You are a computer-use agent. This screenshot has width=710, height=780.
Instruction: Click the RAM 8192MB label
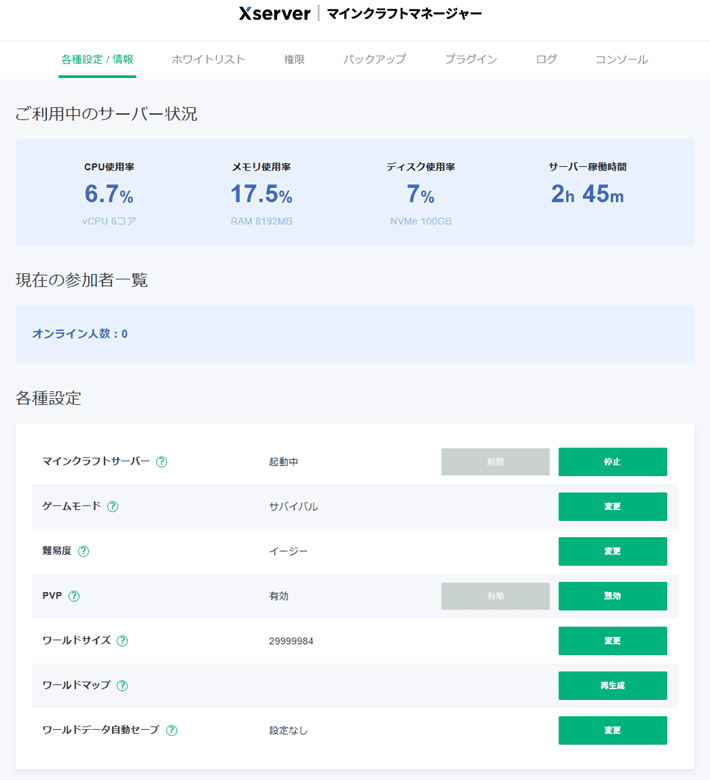point(261,221)
